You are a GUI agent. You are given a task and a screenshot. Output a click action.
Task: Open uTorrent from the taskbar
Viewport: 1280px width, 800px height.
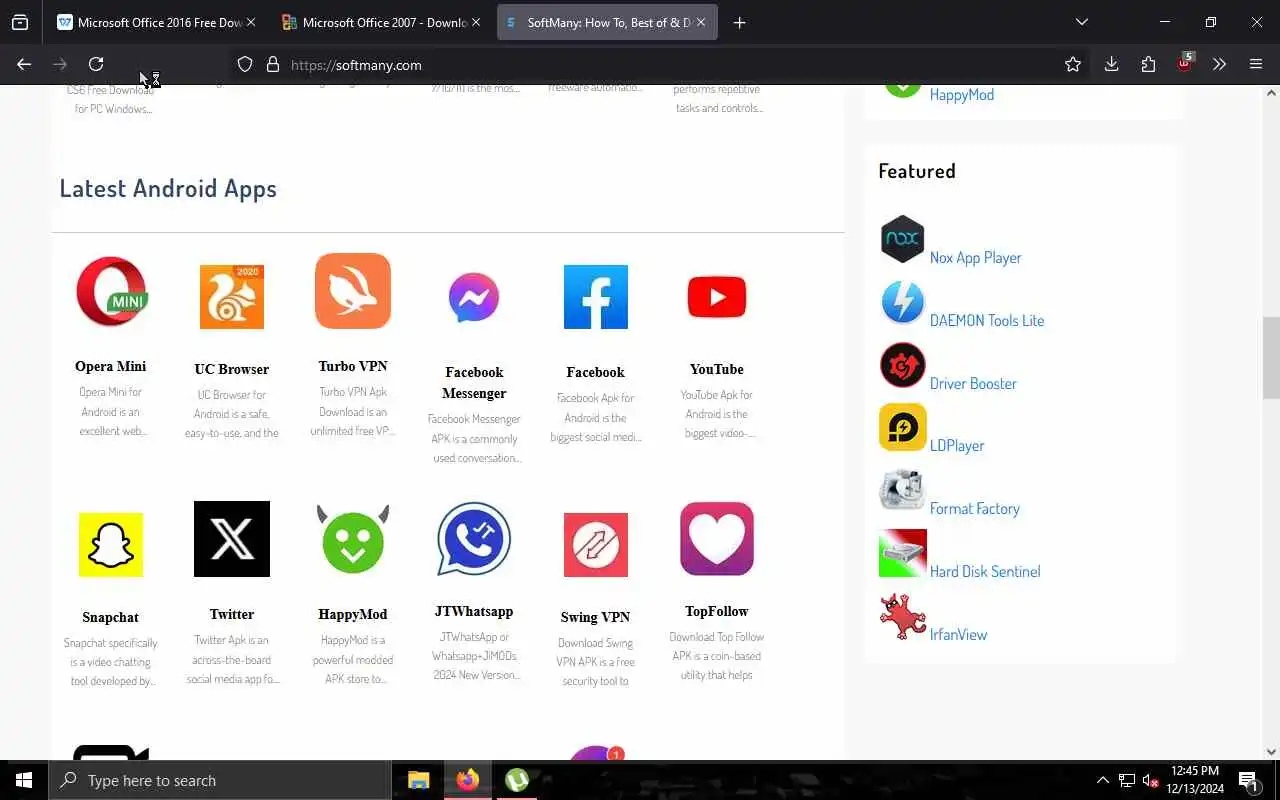point(516,780)
